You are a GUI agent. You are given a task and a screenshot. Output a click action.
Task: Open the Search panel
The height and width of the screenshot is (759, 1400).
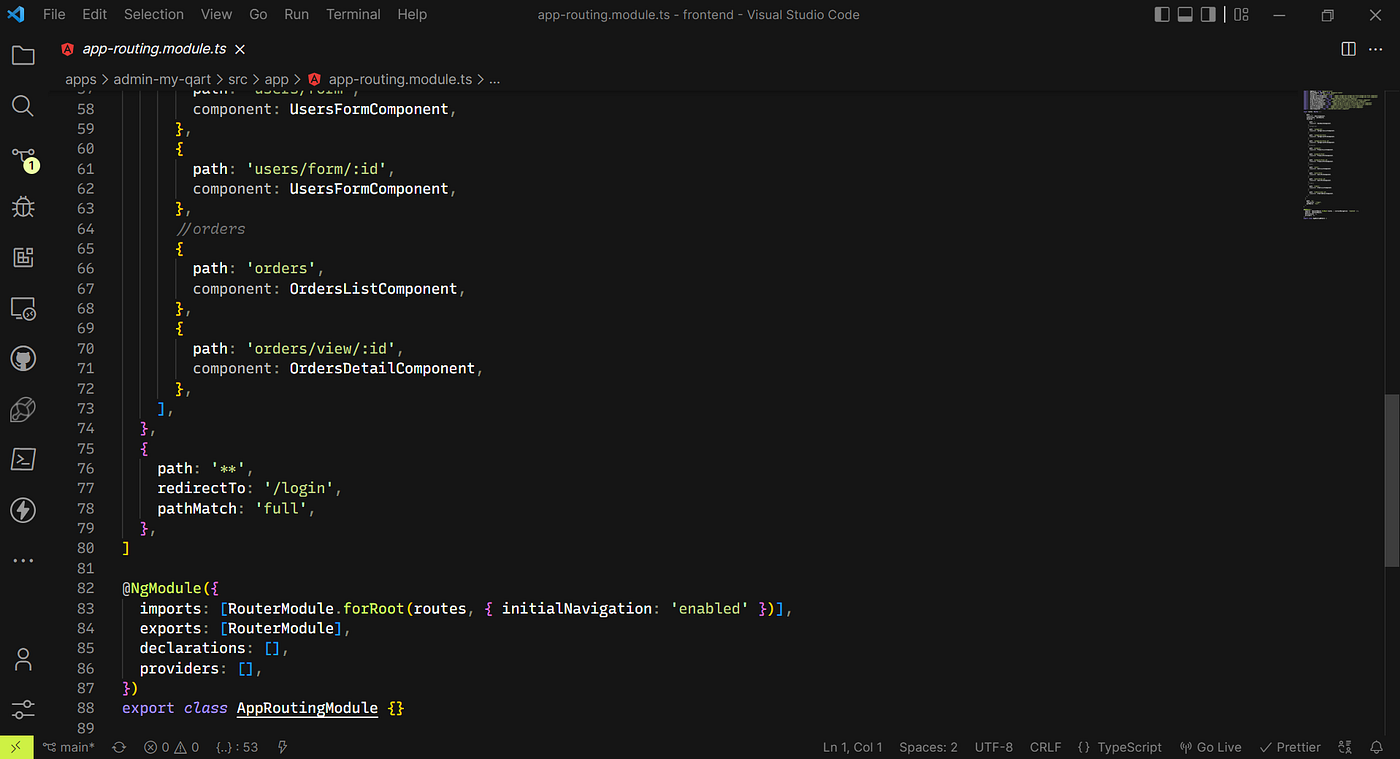[x=22, y=105]
